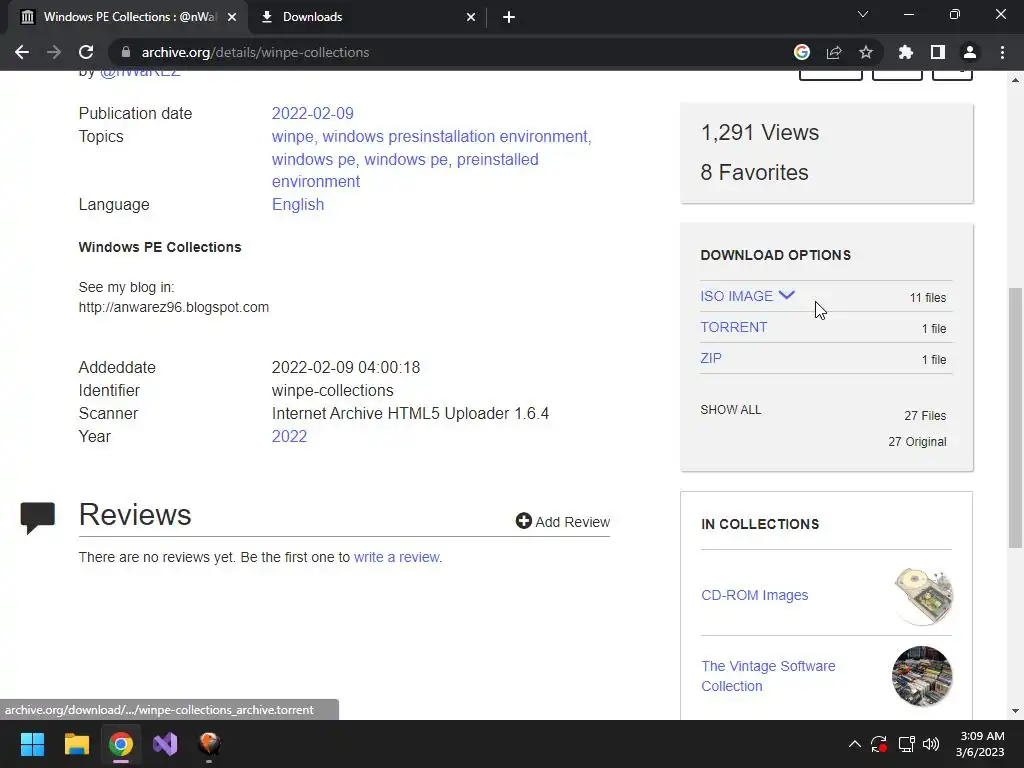Download the ISO IMAGE files
Screen dimensions: 1024x768
click(x=737, y=296)
